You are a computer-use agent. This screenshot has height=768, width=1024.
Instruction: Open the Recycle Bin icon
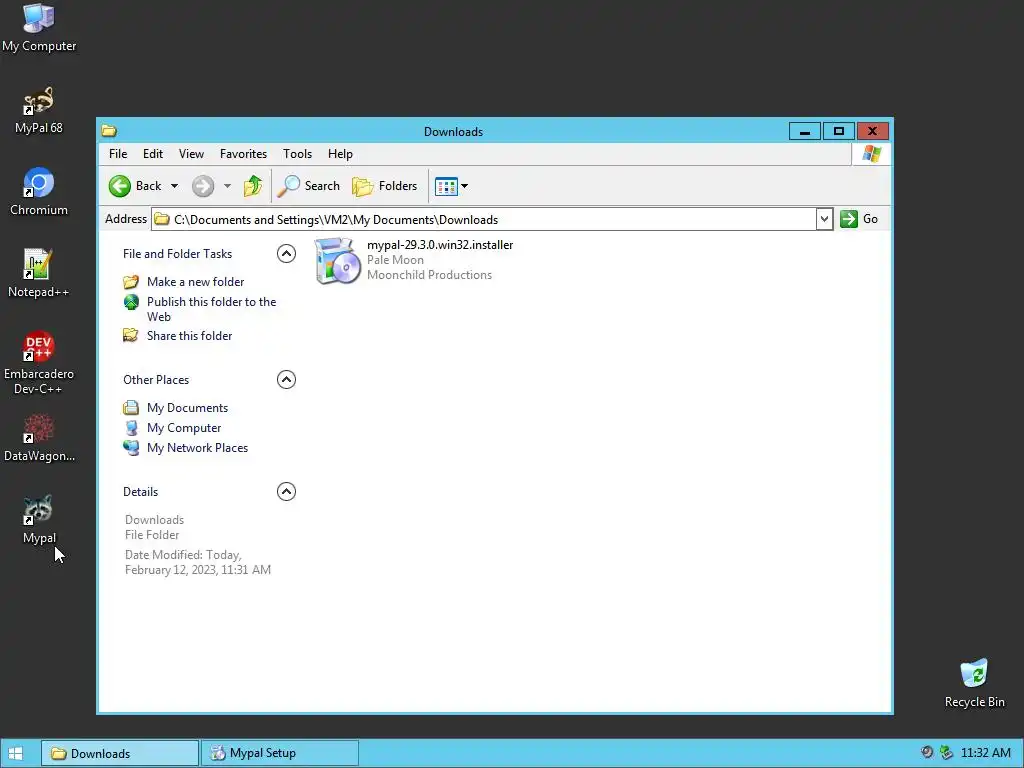974,684
